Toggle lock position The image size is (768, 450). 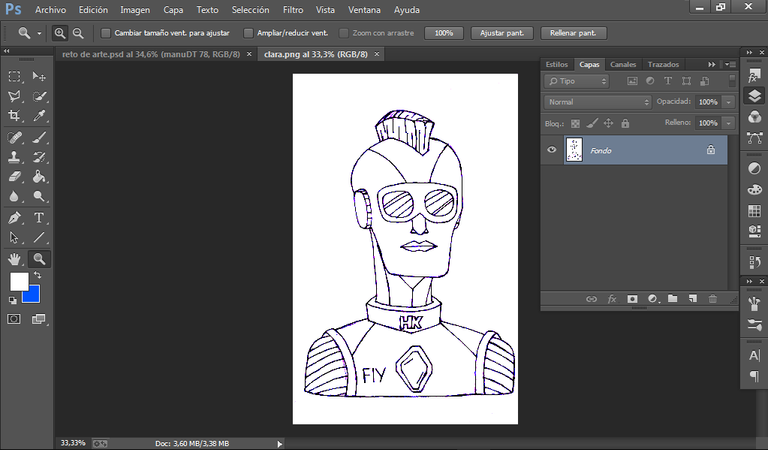pos(608,123)
